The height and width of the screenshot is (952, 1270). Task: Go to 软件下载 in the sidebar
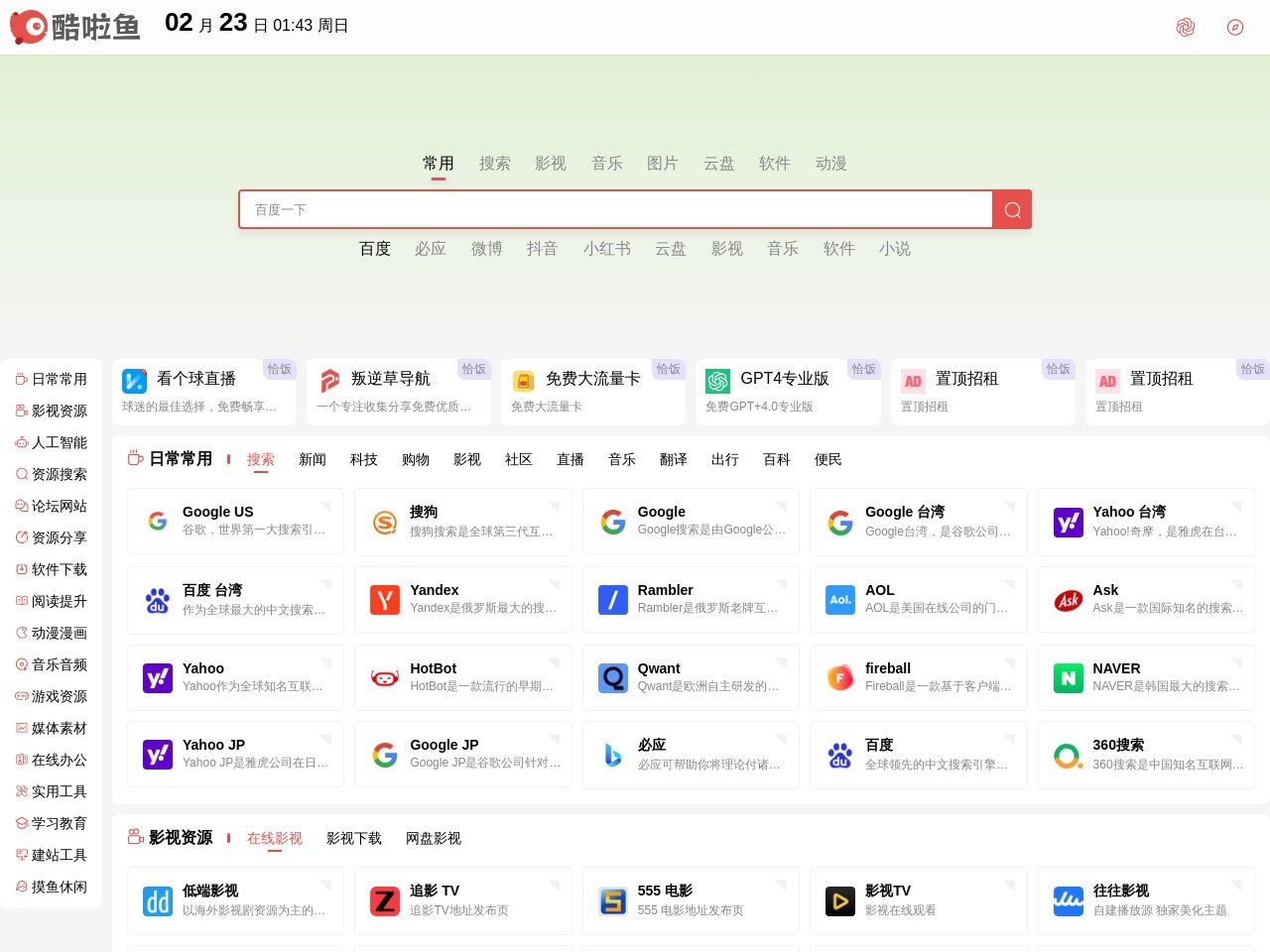[52, 569]
